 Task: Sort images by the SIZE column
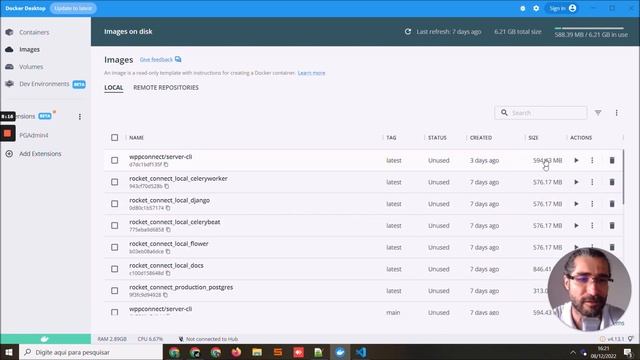point(533,138)
